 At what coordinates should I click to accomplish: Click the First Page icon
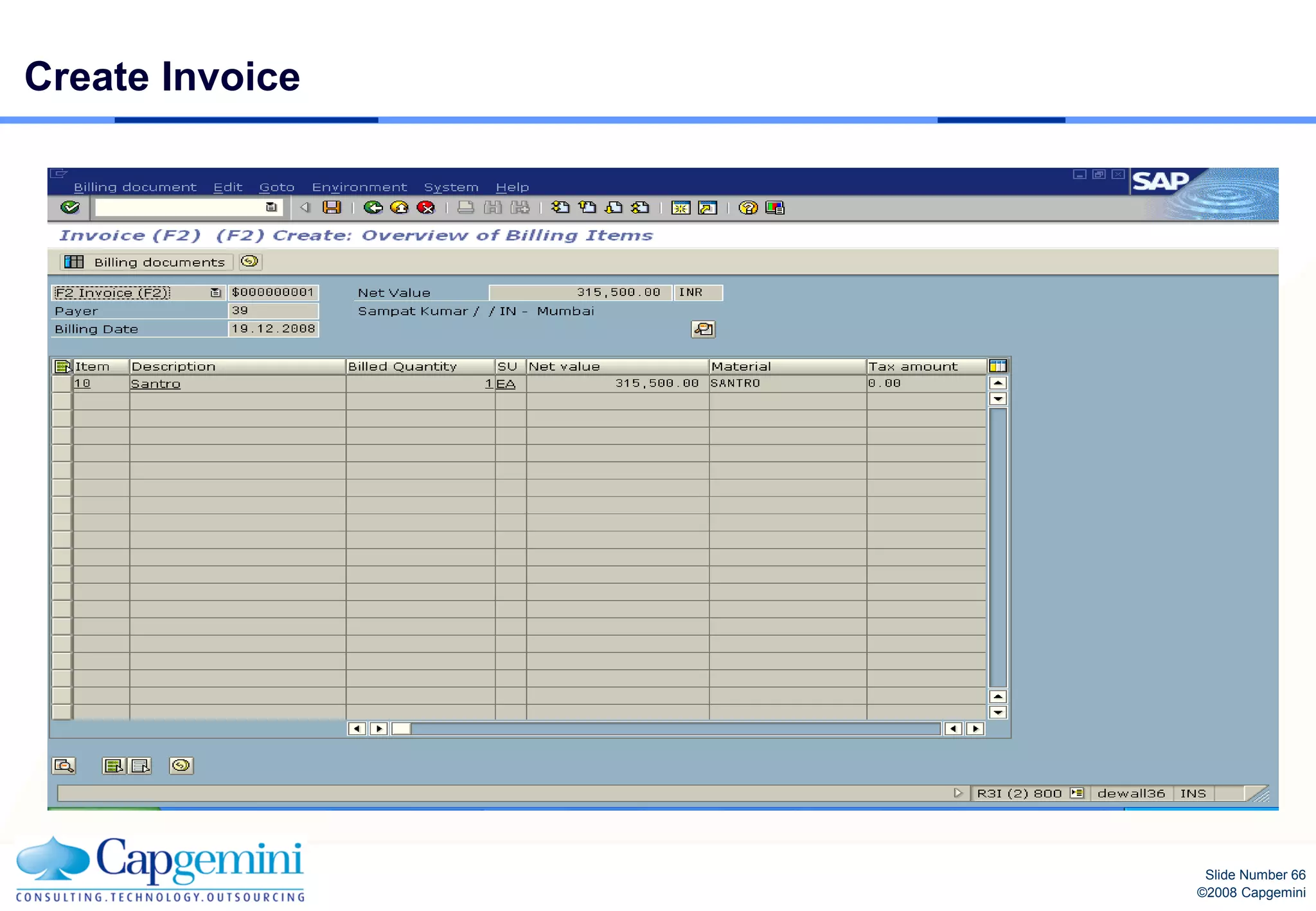(x=560, y=208)
